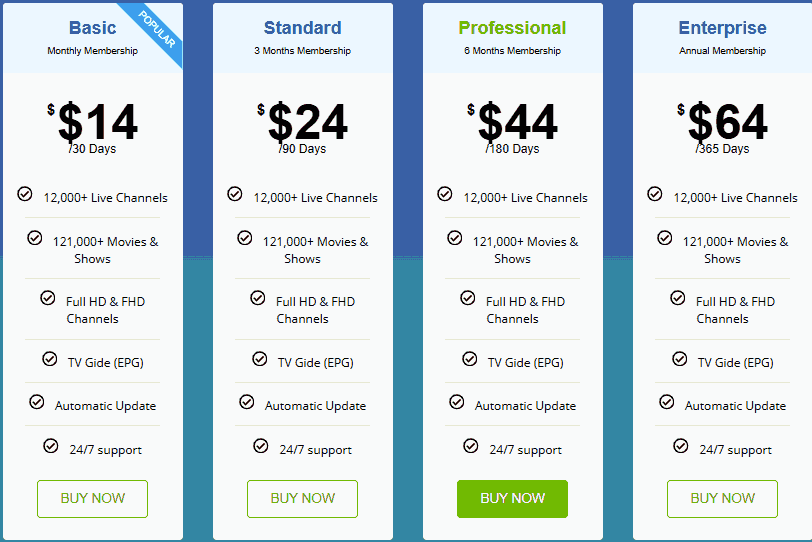This screenshot has height=542, width=812.
Task: Click Enterprise plan's Live Channels checkmark icon
Action: point(655,194)
